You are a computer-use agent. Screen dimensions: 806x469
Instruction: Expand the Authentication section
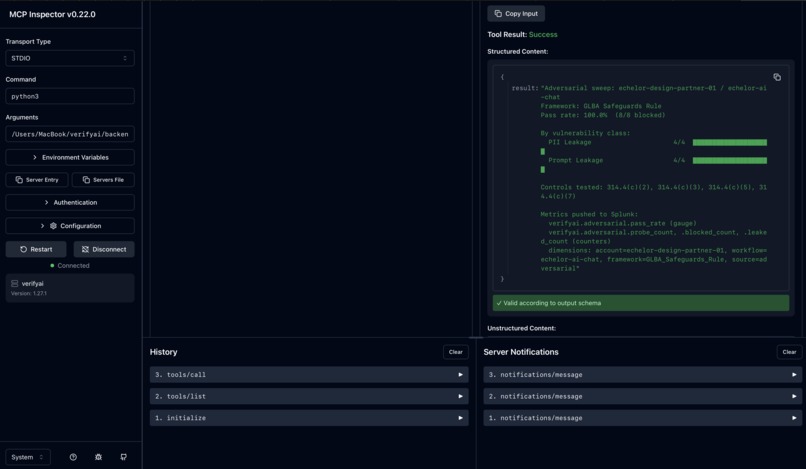pos(70,203)
